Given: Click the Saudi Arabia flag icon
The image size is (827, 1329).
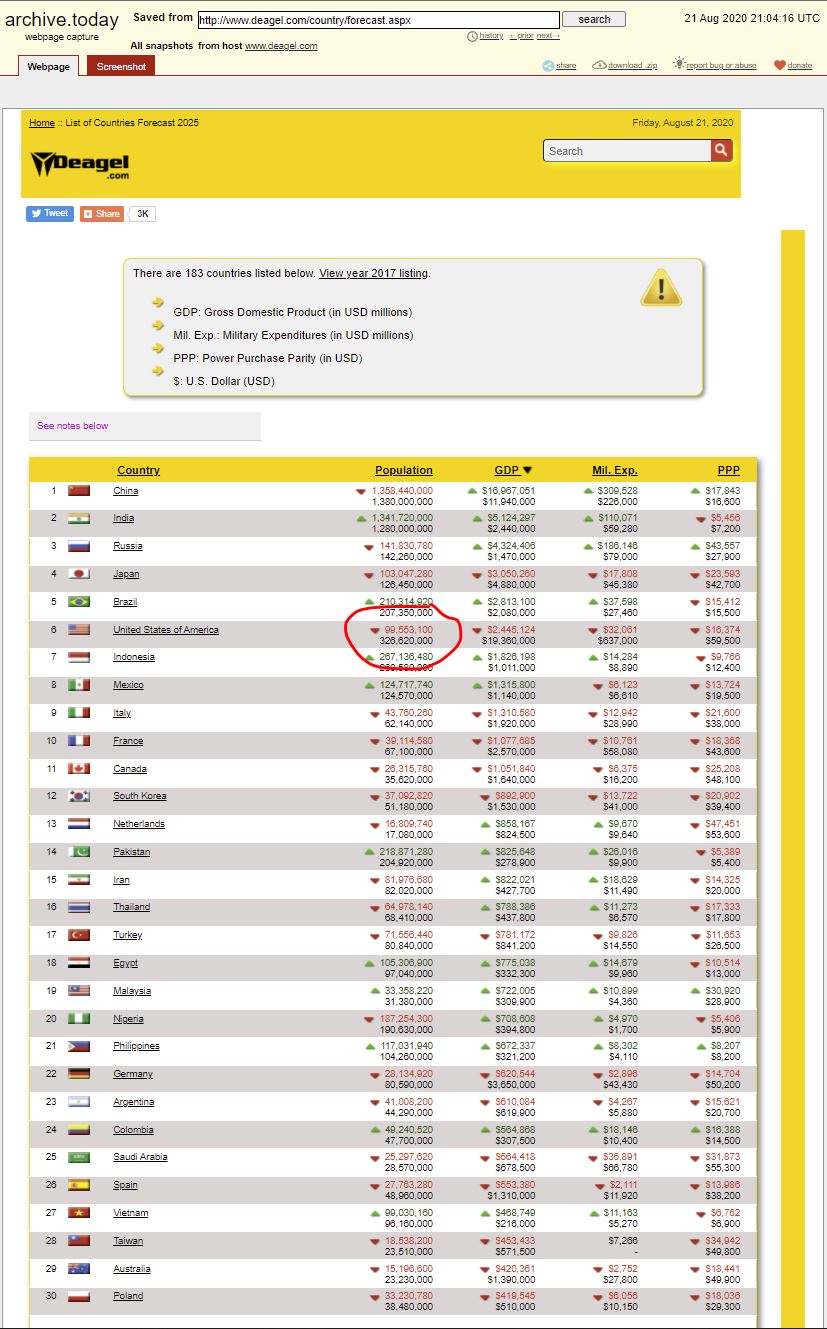Looking at the screenshot, I should [79, 1157].
